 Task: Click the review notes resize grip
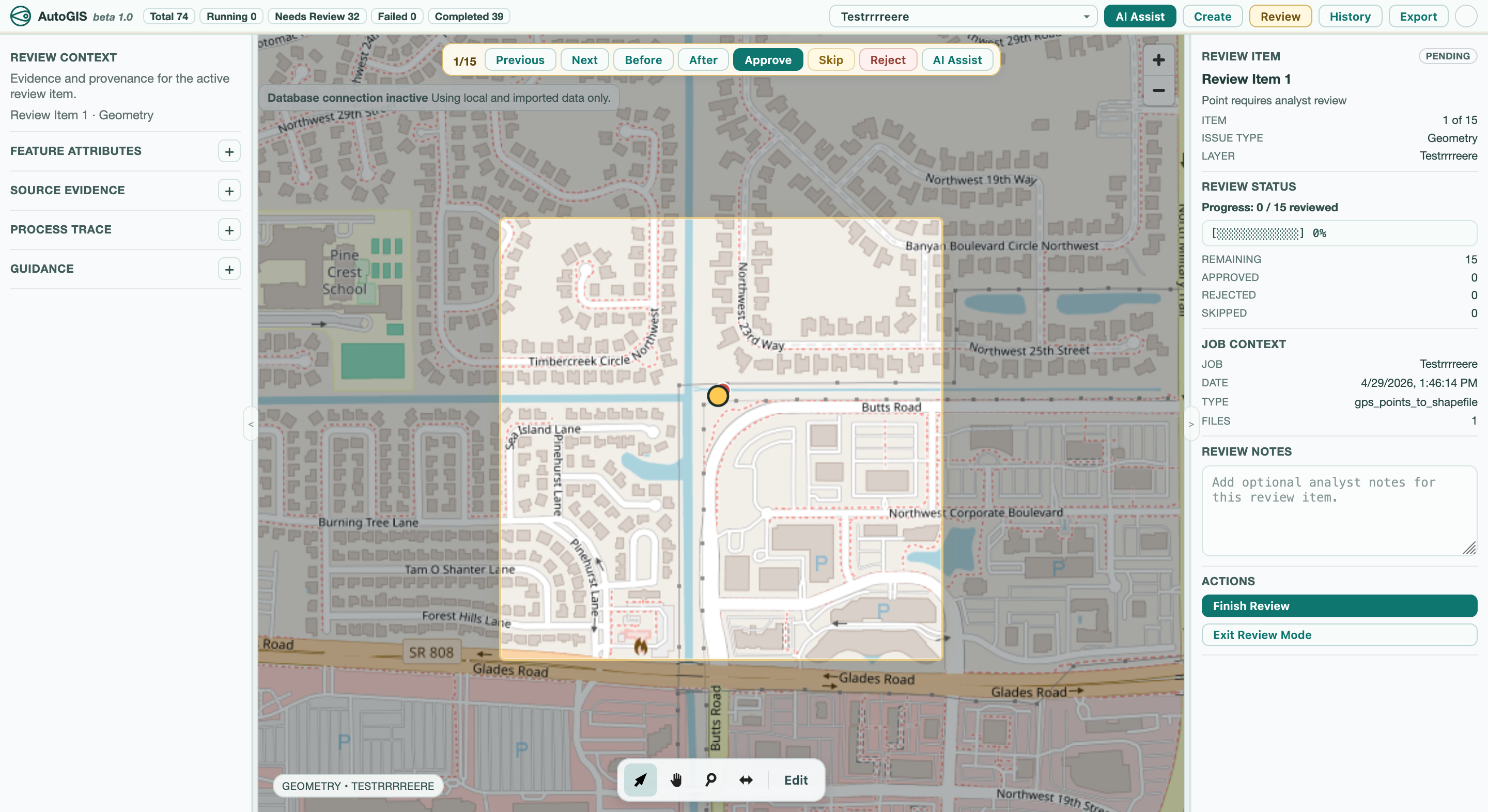point(1469,548)
